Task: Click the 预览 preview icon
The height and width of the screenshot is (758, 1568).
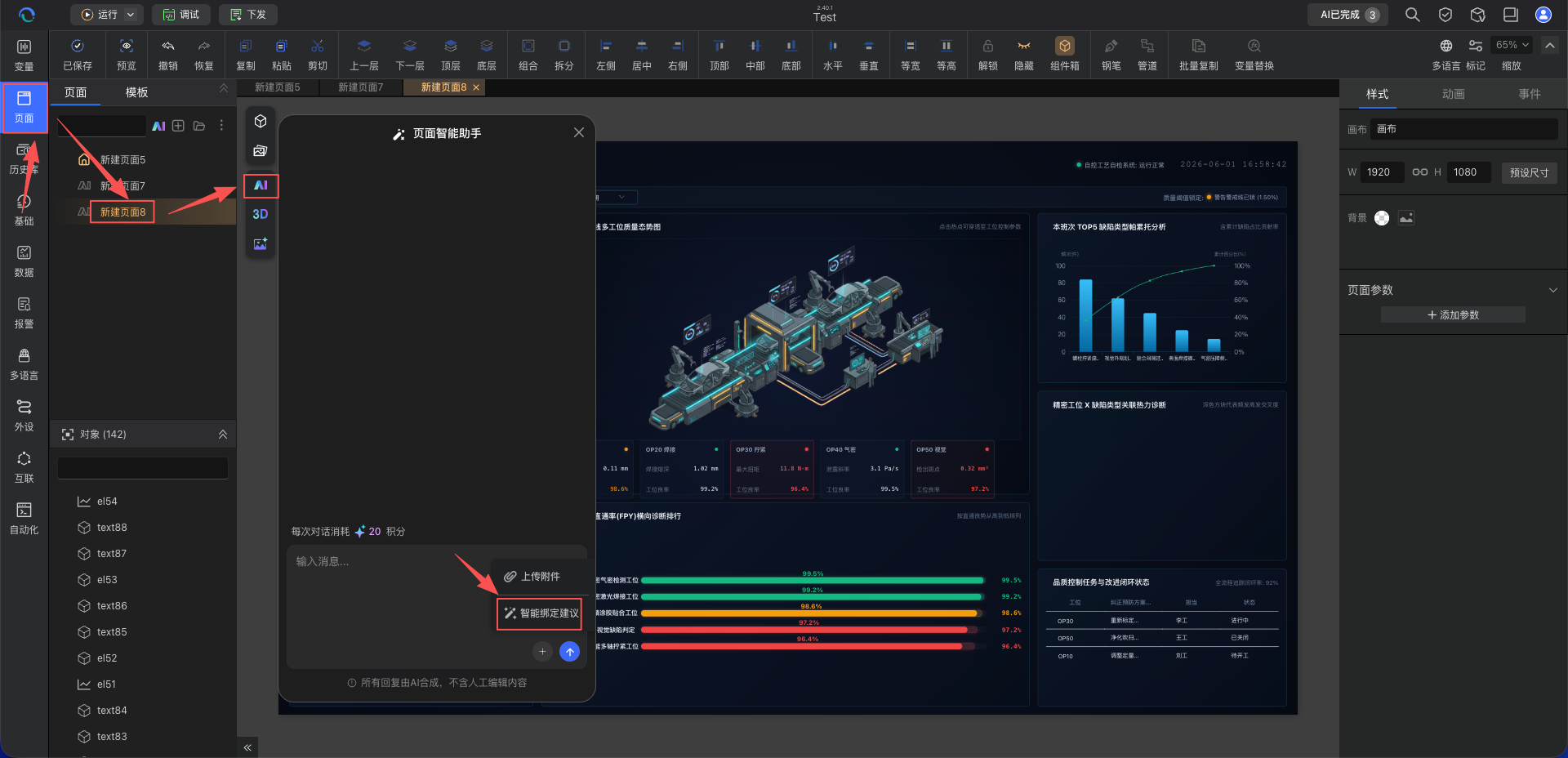Action: click(126, 46)
